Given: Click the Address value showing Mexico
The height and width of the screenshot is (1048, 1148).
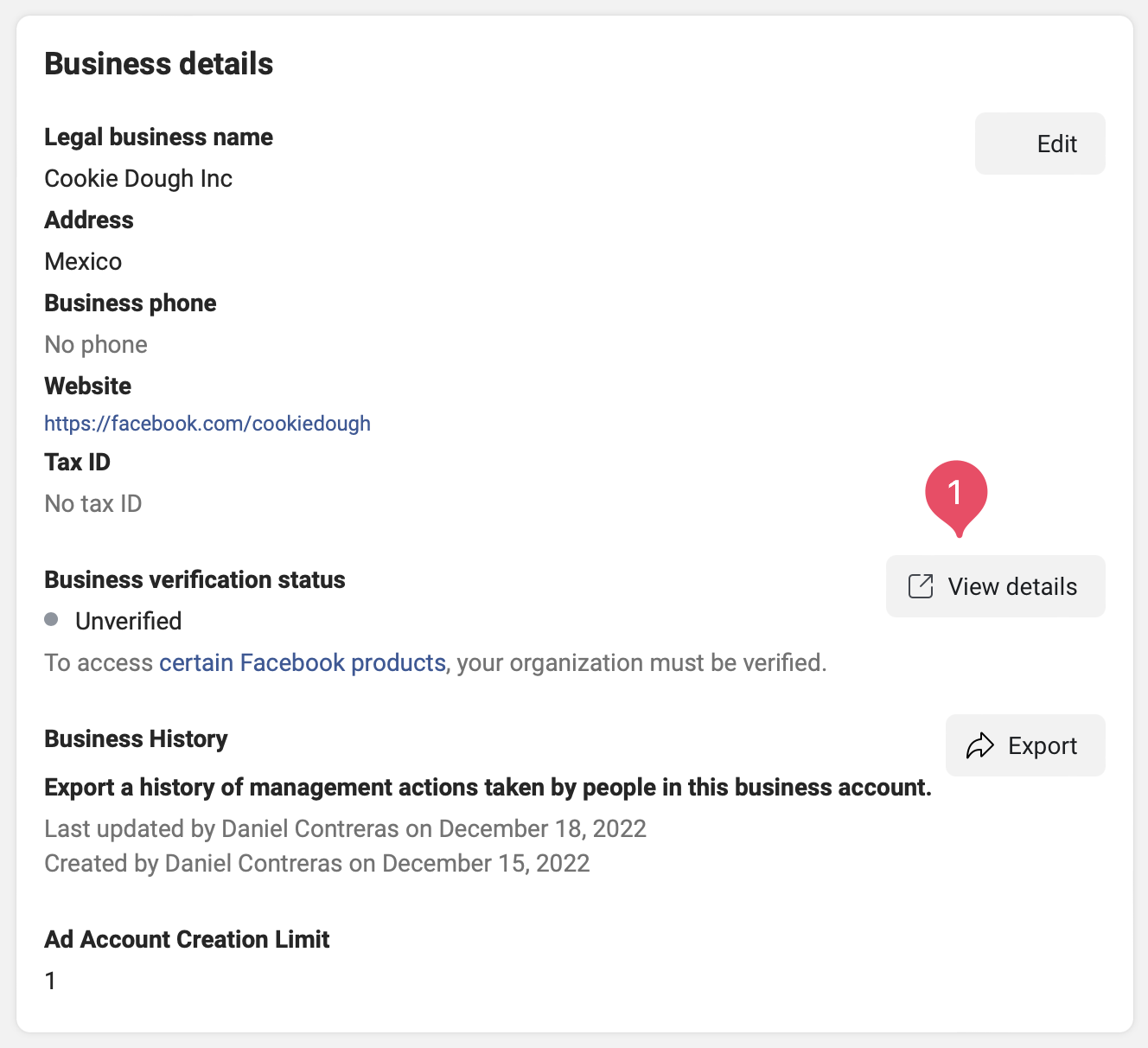Looking at the screenshot, I should [x=83, y=261].
